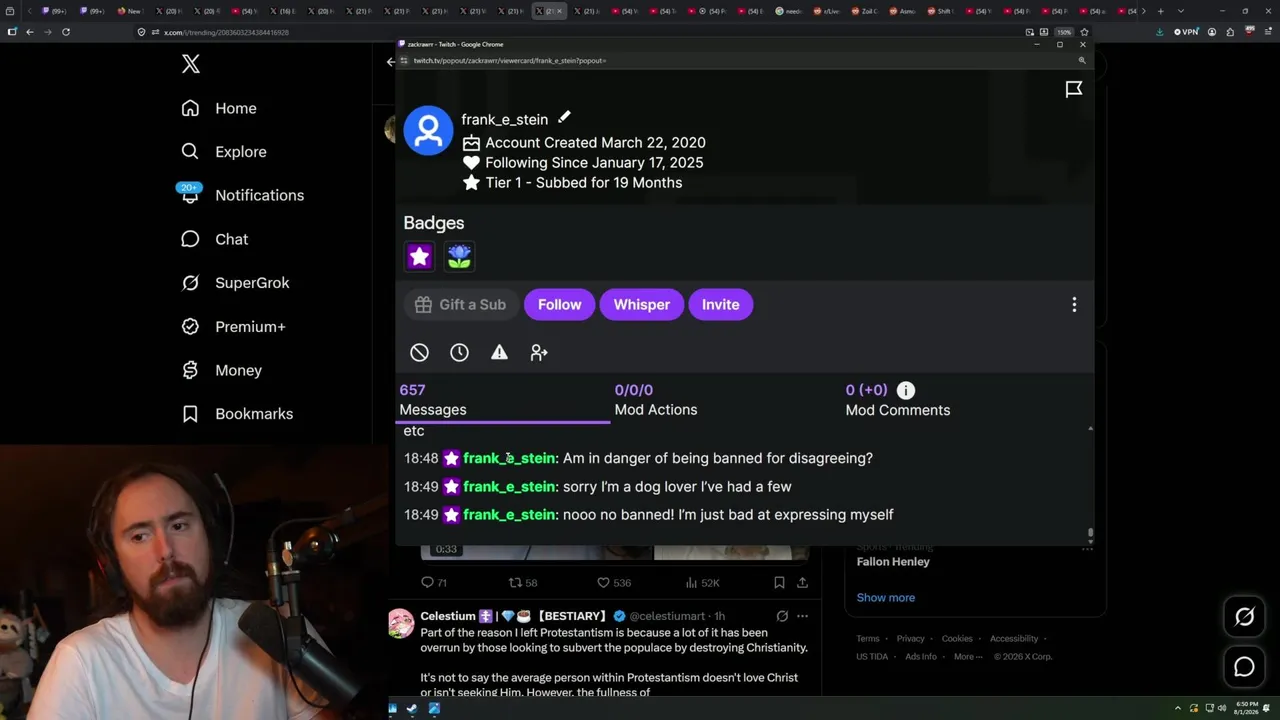Screen dimensions: 1280x720
Task: Click frank_e_stein name on 18:48 message
Action: click(x=509, y=458)
